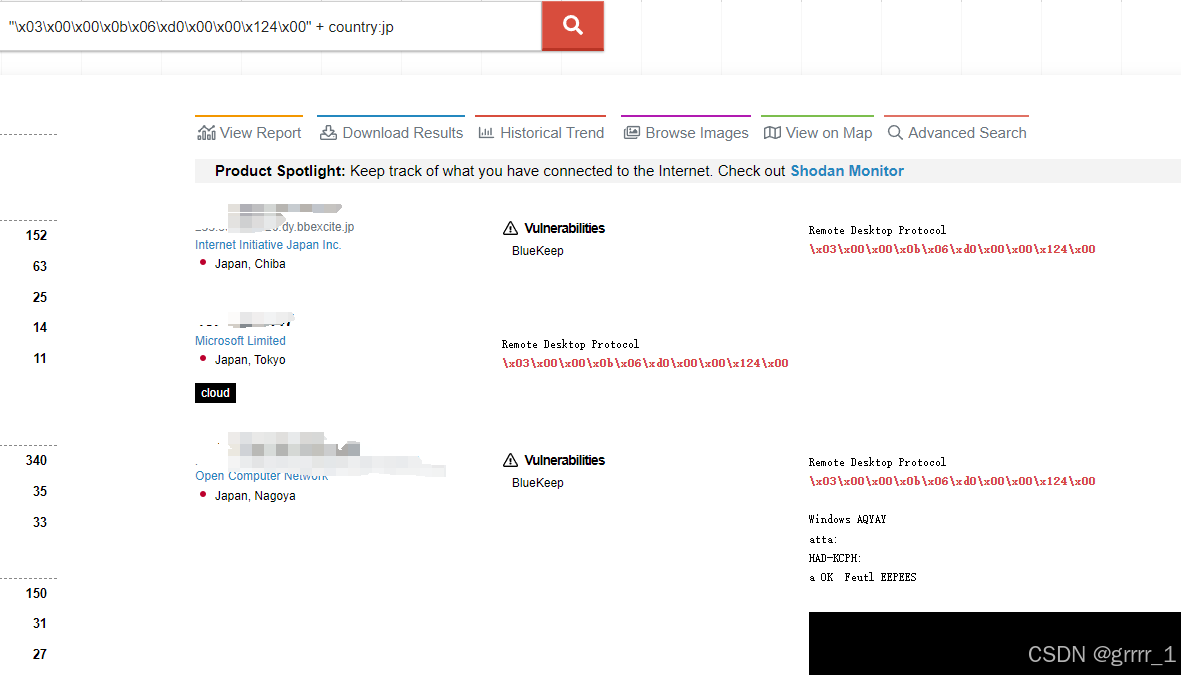Click the Japan, Tokyo location text

click(x=250, y=360)
